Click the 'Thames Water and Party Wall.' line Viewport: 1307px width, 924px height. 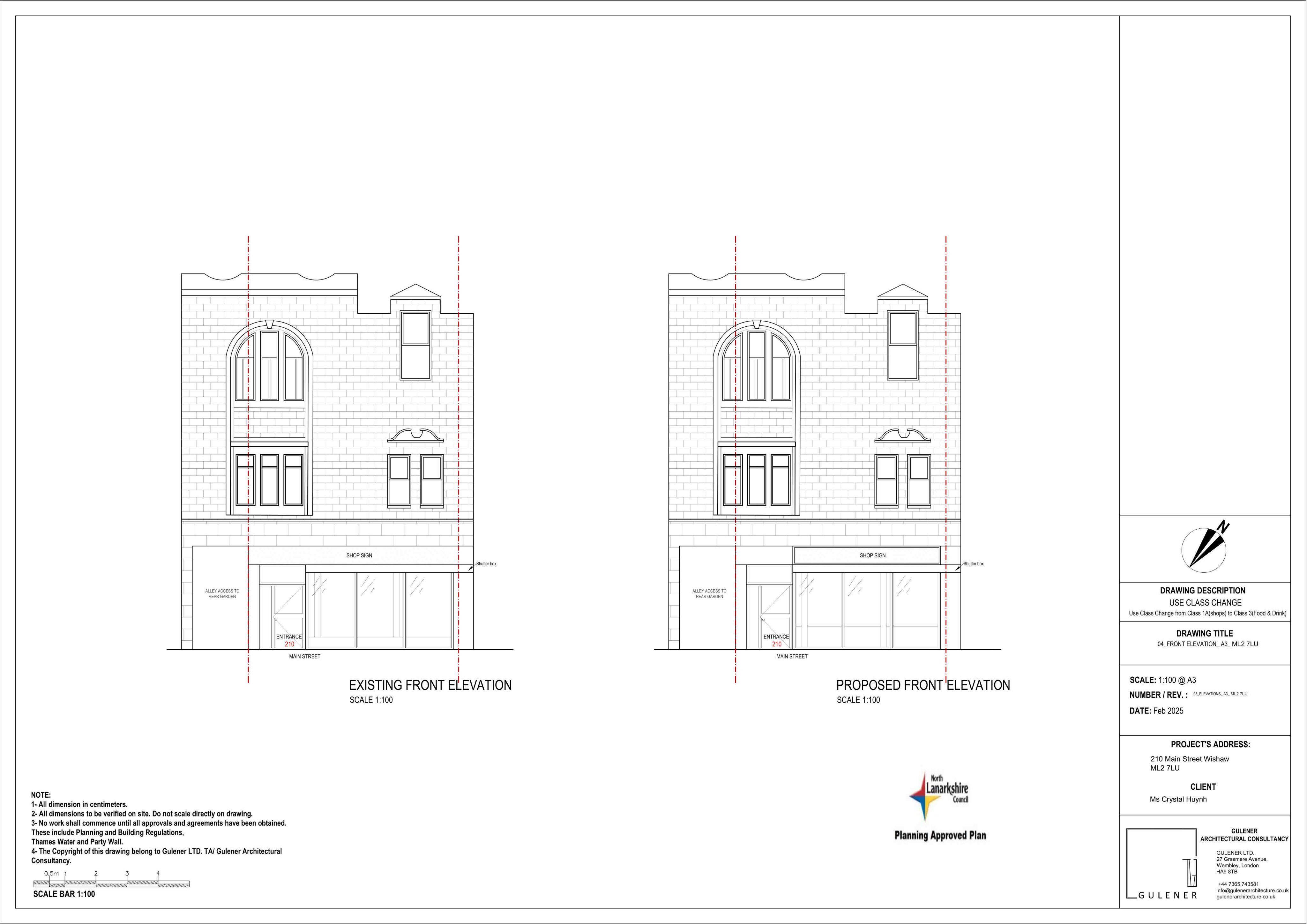click(77, 841)
